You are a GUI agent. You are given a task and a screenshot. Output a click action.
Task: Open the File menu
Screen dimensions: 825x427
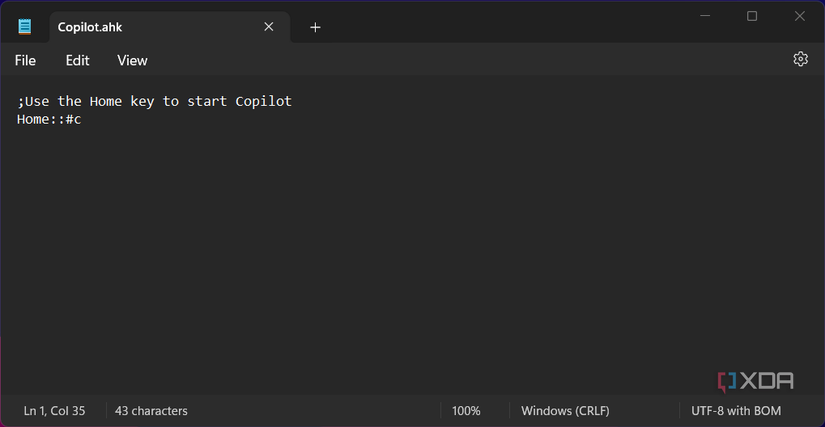[25, 60]
